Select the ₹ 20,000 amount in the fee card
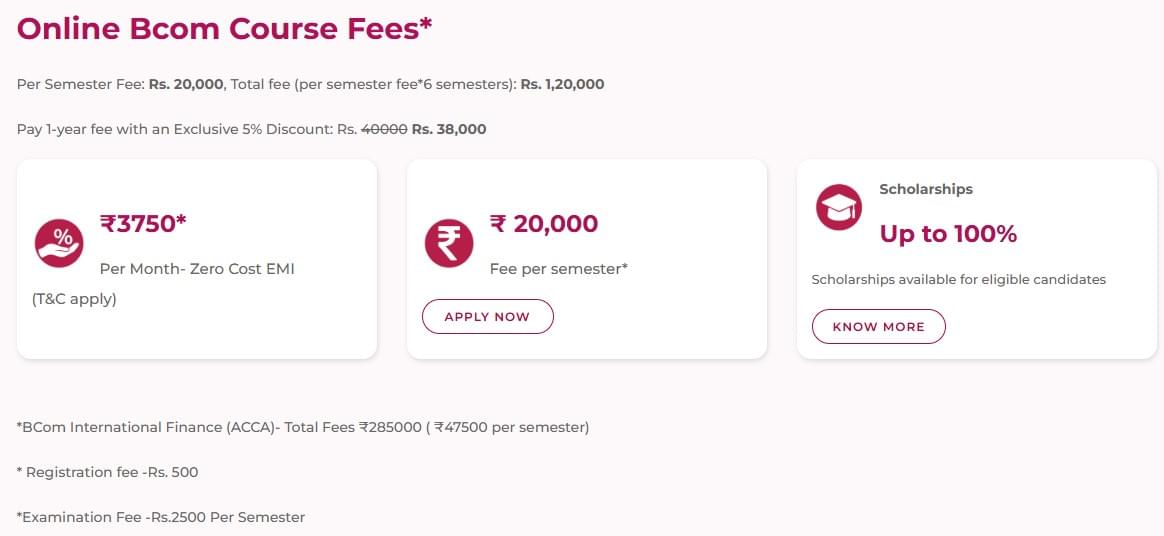 tap(543, 223)
